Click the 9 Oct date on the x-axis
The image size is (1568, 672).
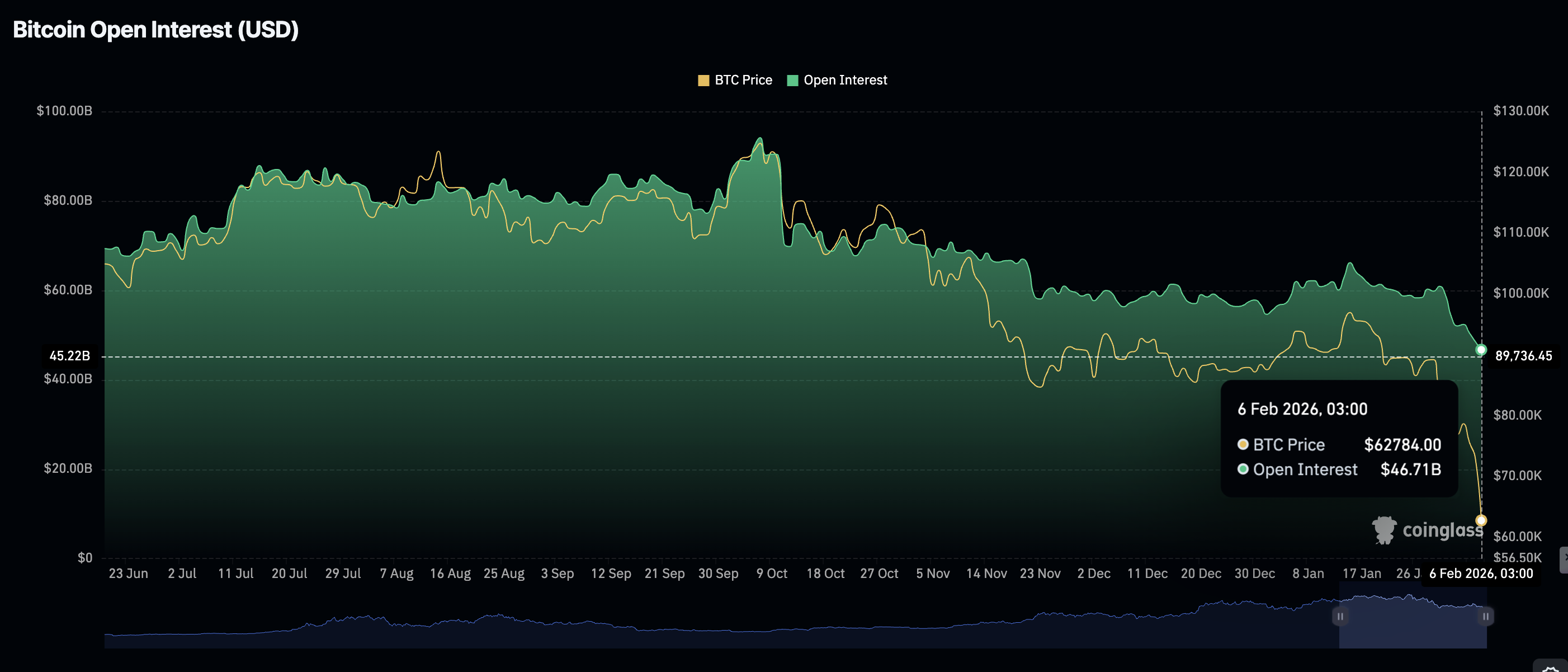coord(771,574)
